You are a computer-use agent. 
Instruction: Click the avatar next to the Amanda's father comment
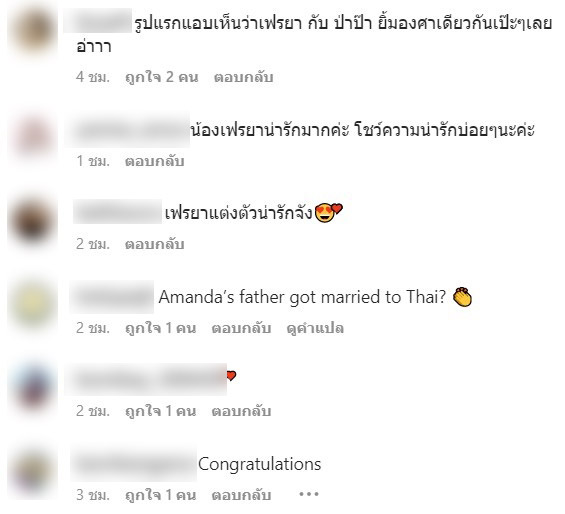(x=32, y=305)
